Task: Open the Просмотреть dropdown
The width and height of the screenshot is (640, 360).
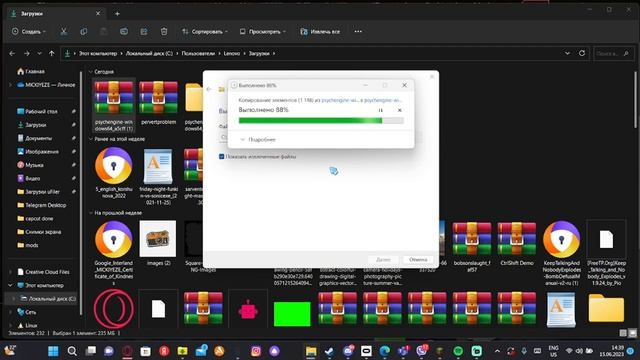Action: pos(263,31)
